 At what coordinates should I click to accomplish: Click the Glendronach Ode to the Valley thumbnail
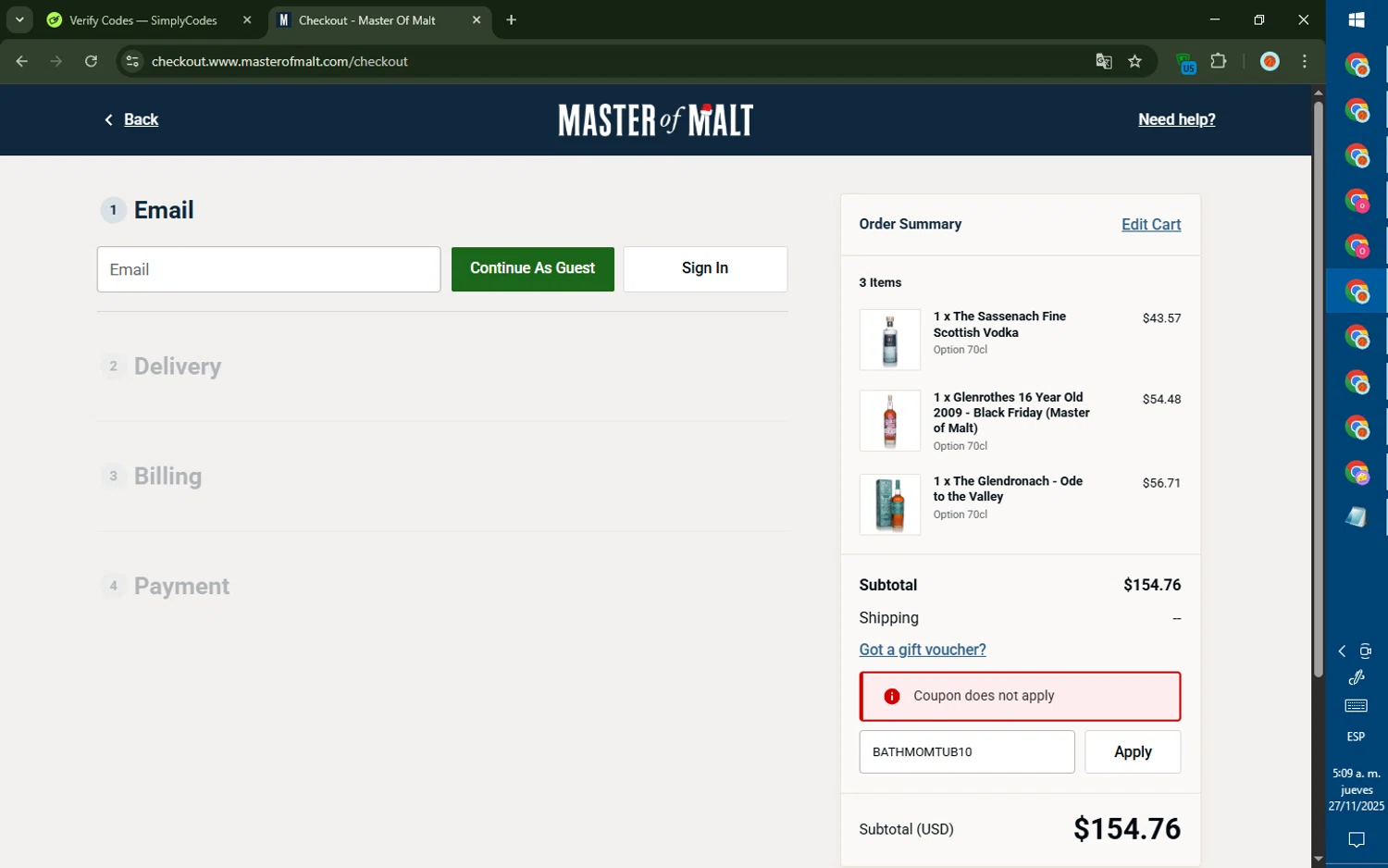[890, 504]
